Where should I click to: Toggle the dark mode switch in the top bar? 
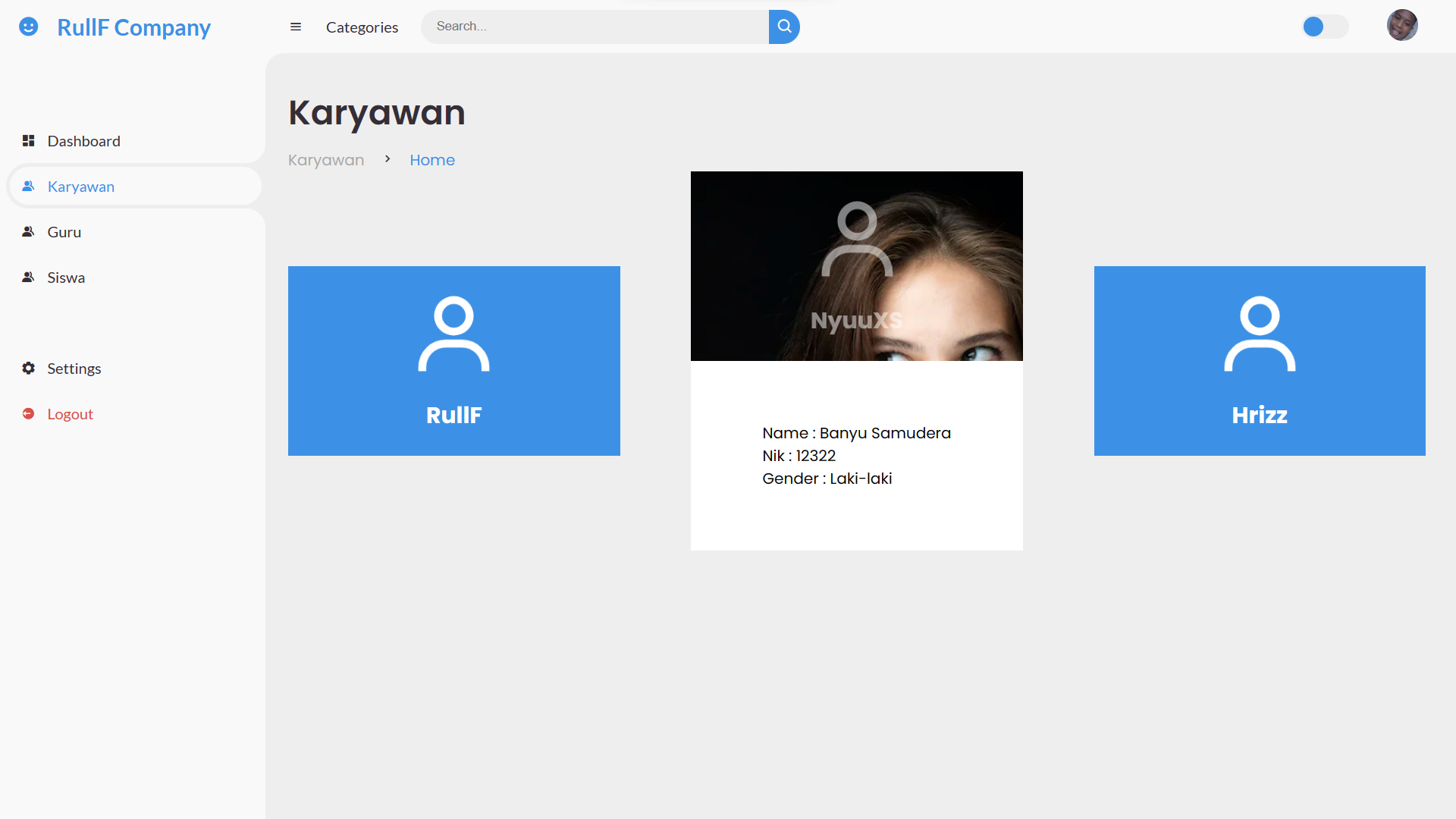point(1324,27)
